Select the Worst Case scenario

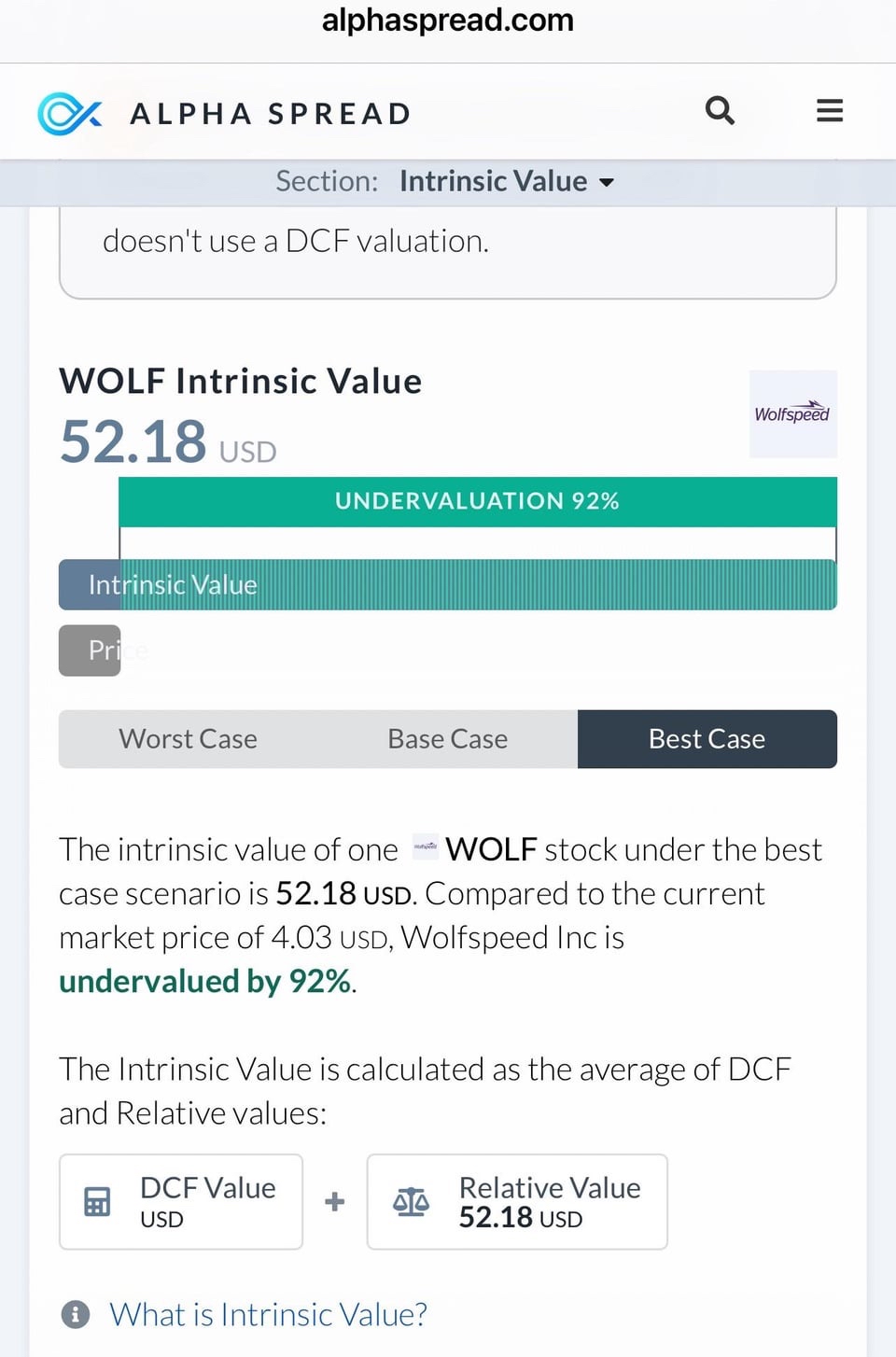(x=189, y=739)
